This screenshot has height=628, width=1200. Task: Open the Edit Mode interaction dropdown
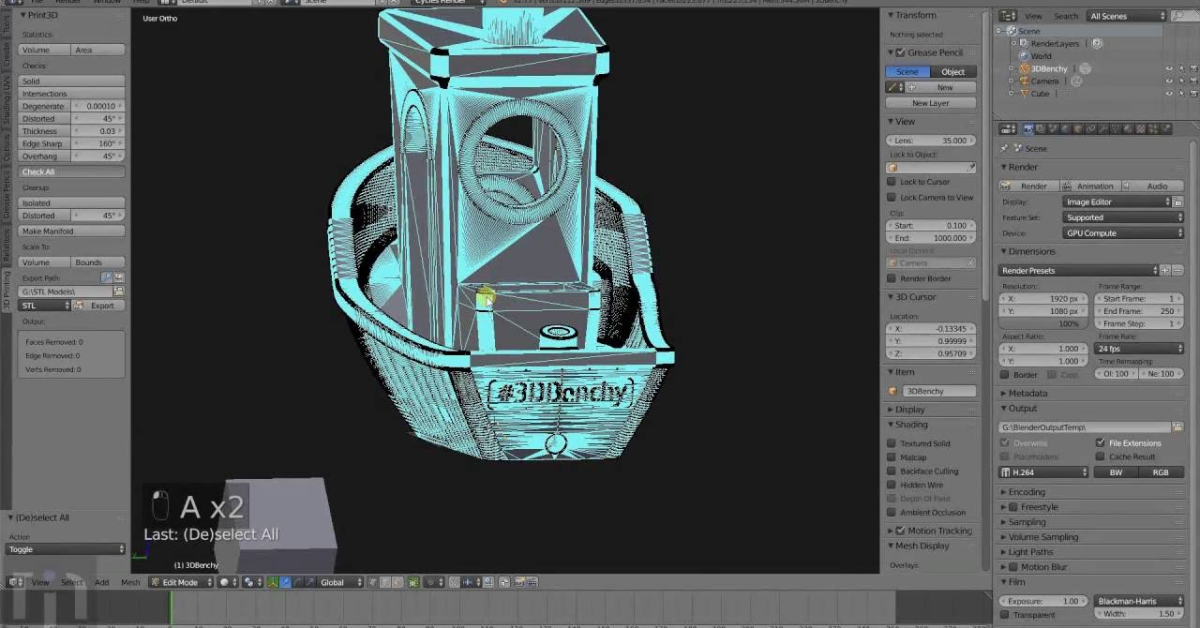click(x=178, y=582)
